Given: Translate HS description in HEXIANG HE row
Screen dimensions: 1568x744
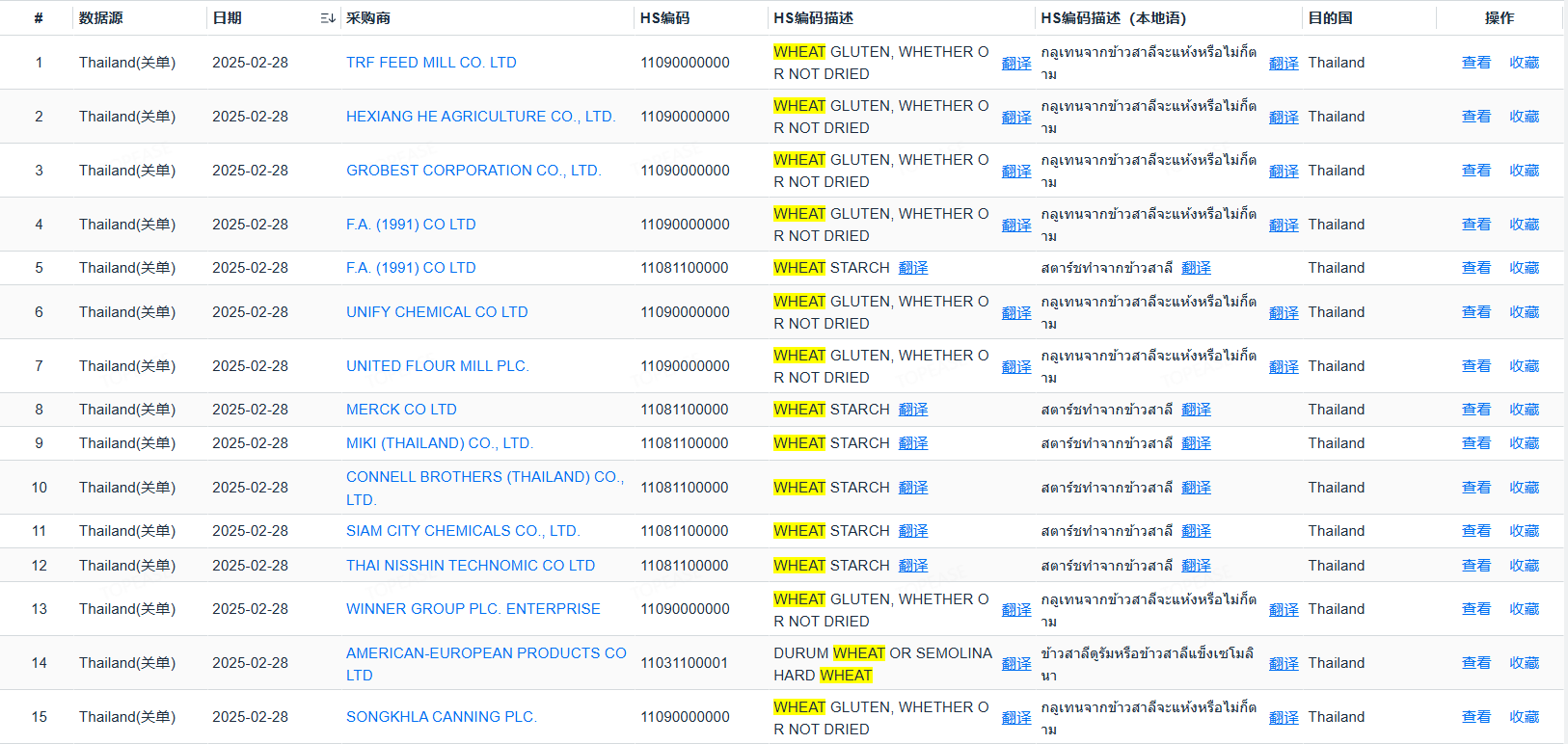Looking at the screenshot, I should pyautogui.click(x=1016, y=118).
